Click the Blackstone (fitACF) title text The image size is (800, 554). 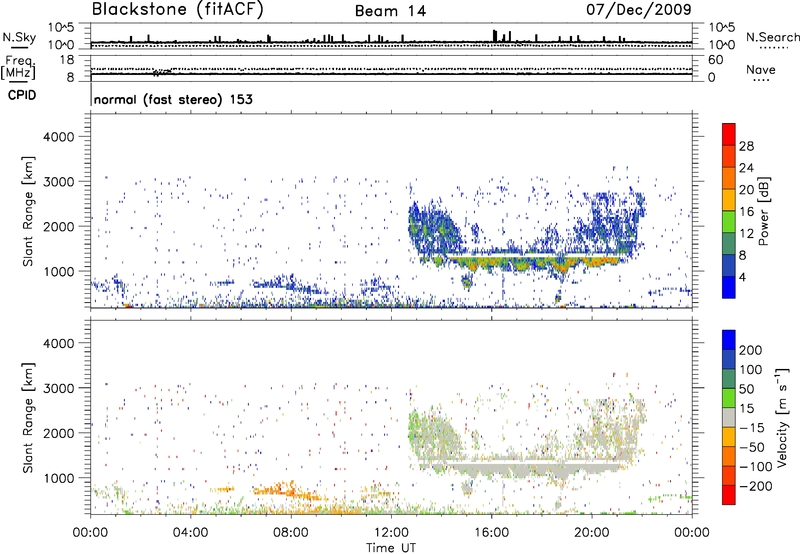tap(177, 10)
